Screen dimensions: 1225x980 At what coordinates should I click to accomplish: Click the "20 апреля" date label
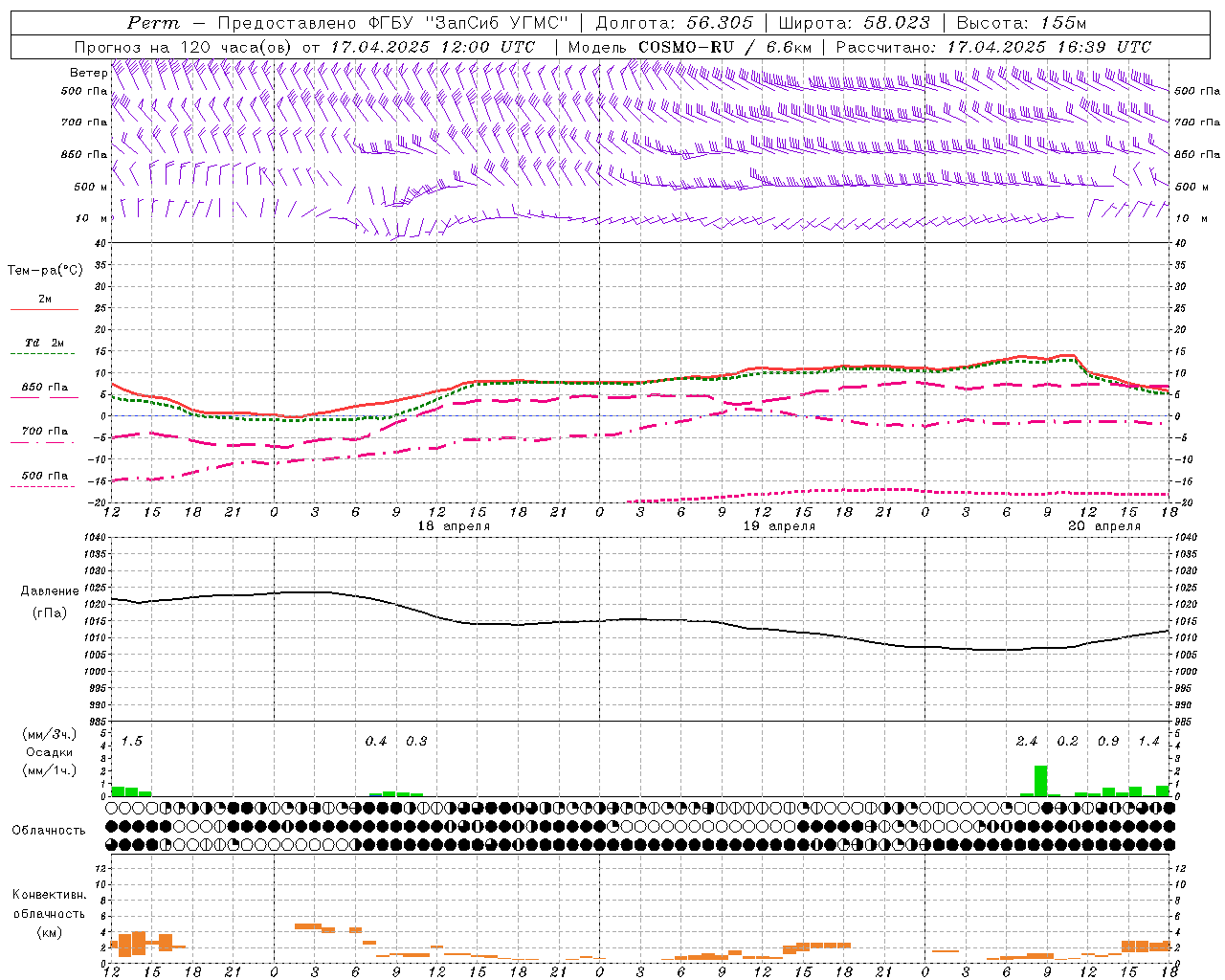coord(1104,526)
